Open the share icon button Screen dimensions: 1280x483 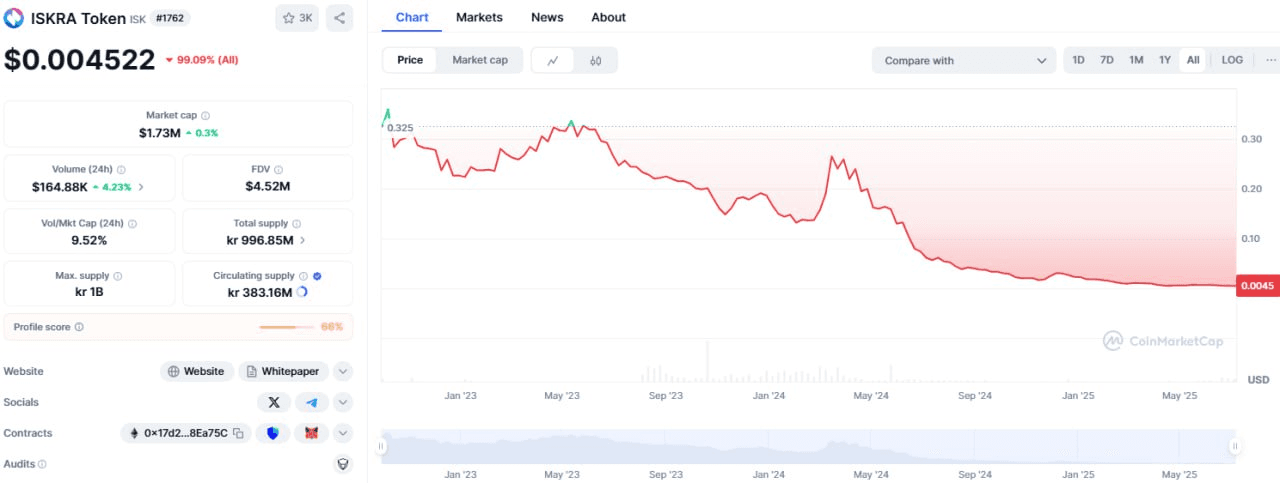[x=339, y=18]
